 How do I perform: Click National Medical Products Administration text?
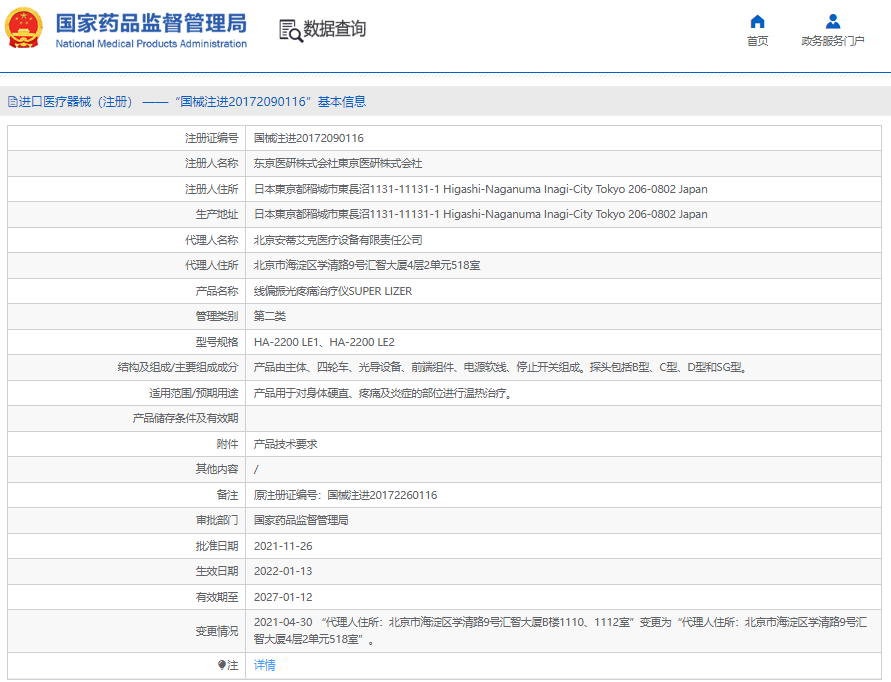151,44
